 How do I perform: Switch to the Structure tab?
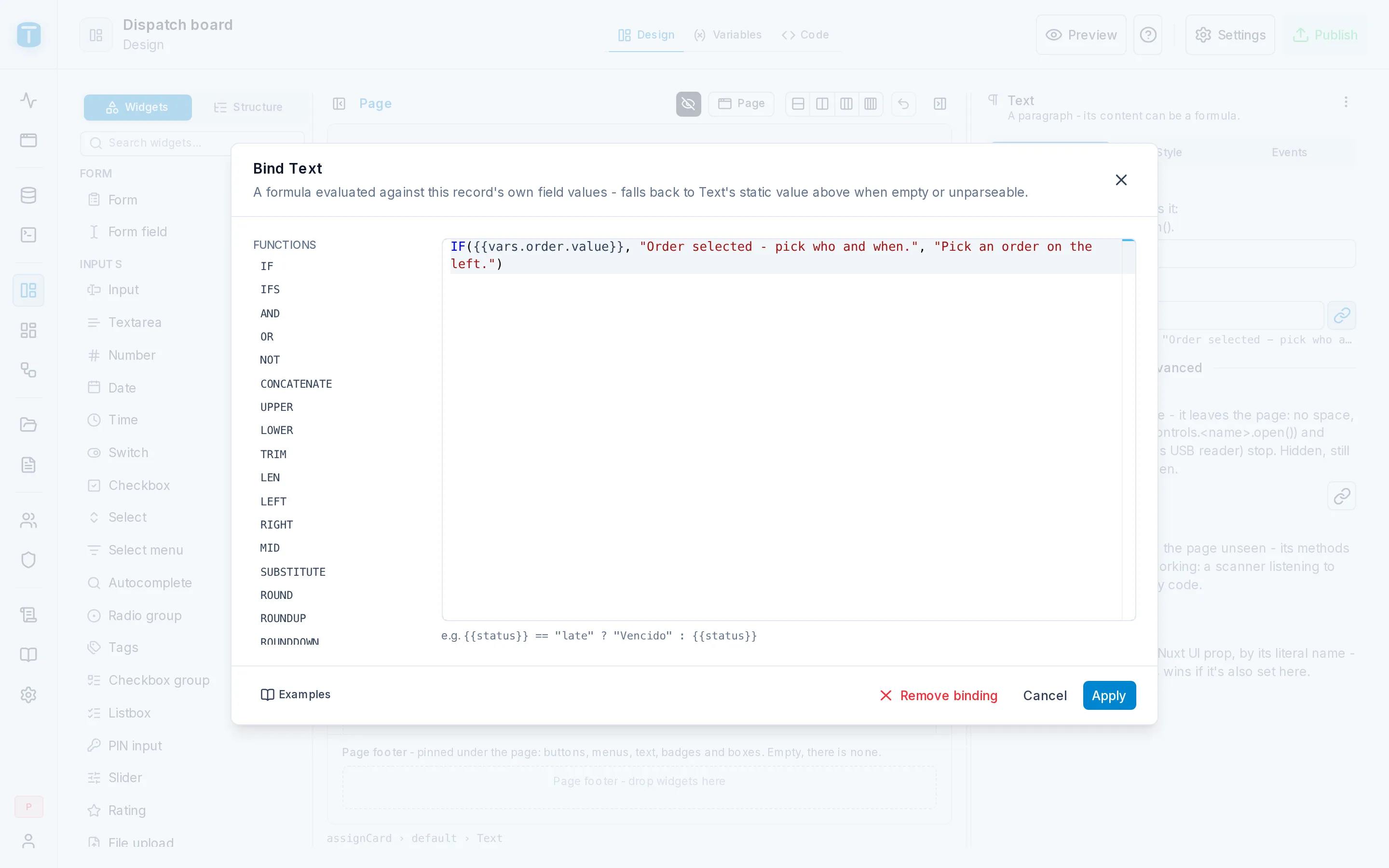tap(248, 108)
